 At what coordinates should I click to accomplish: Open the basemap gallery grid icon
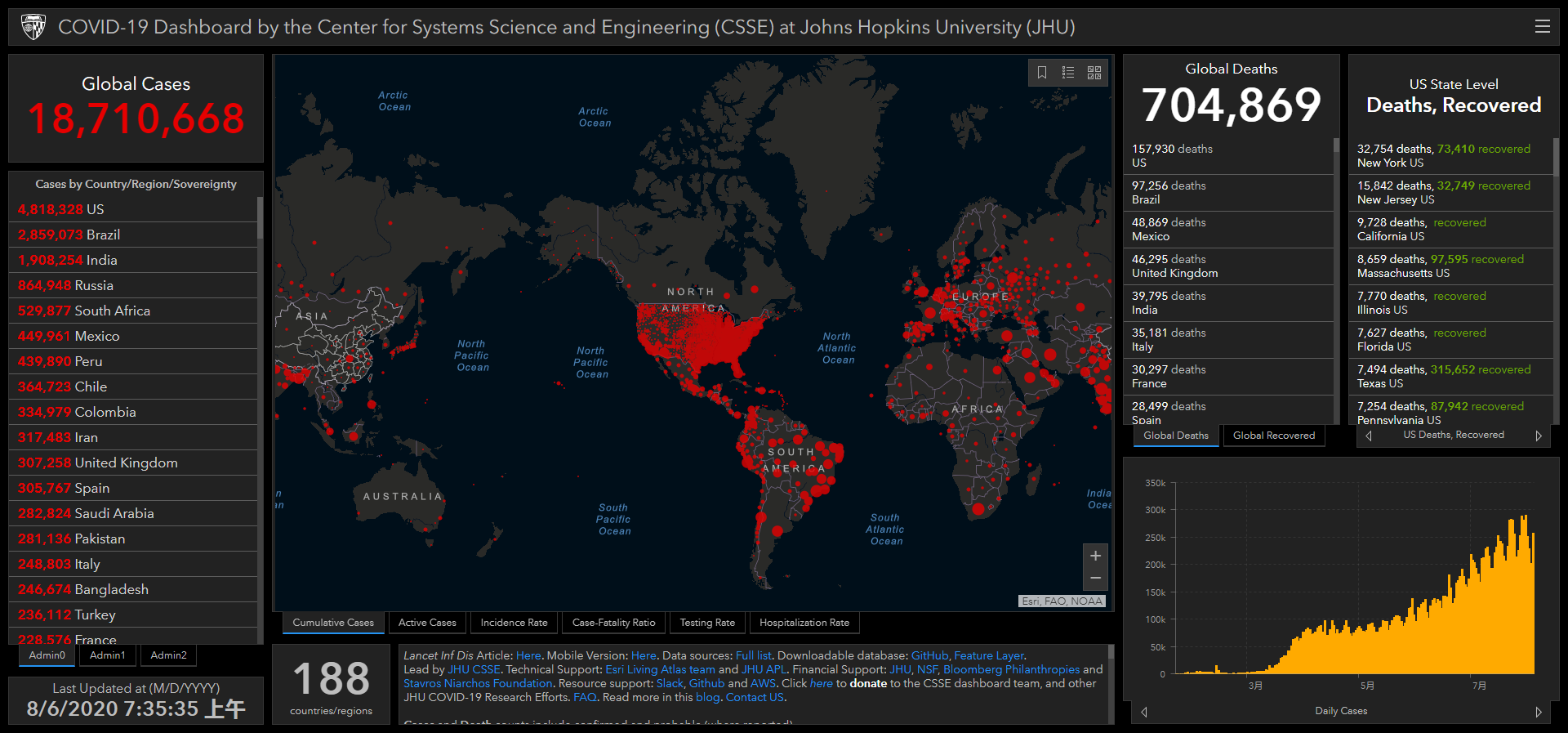coord(1094,73)
